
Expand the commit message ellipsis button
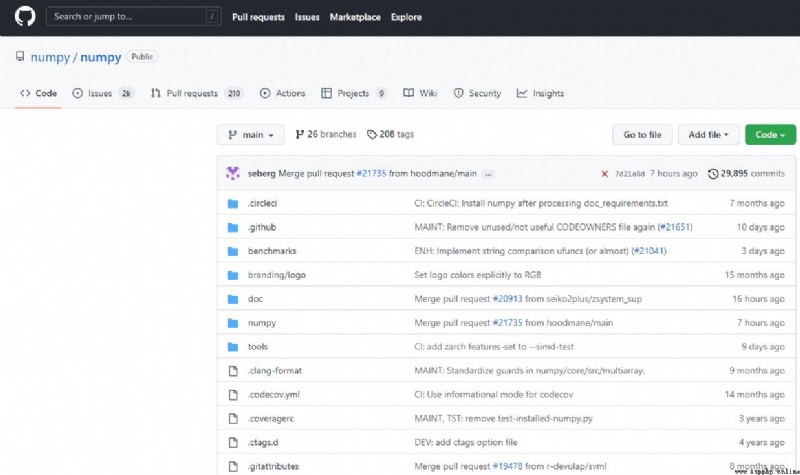tap(488, 174)
